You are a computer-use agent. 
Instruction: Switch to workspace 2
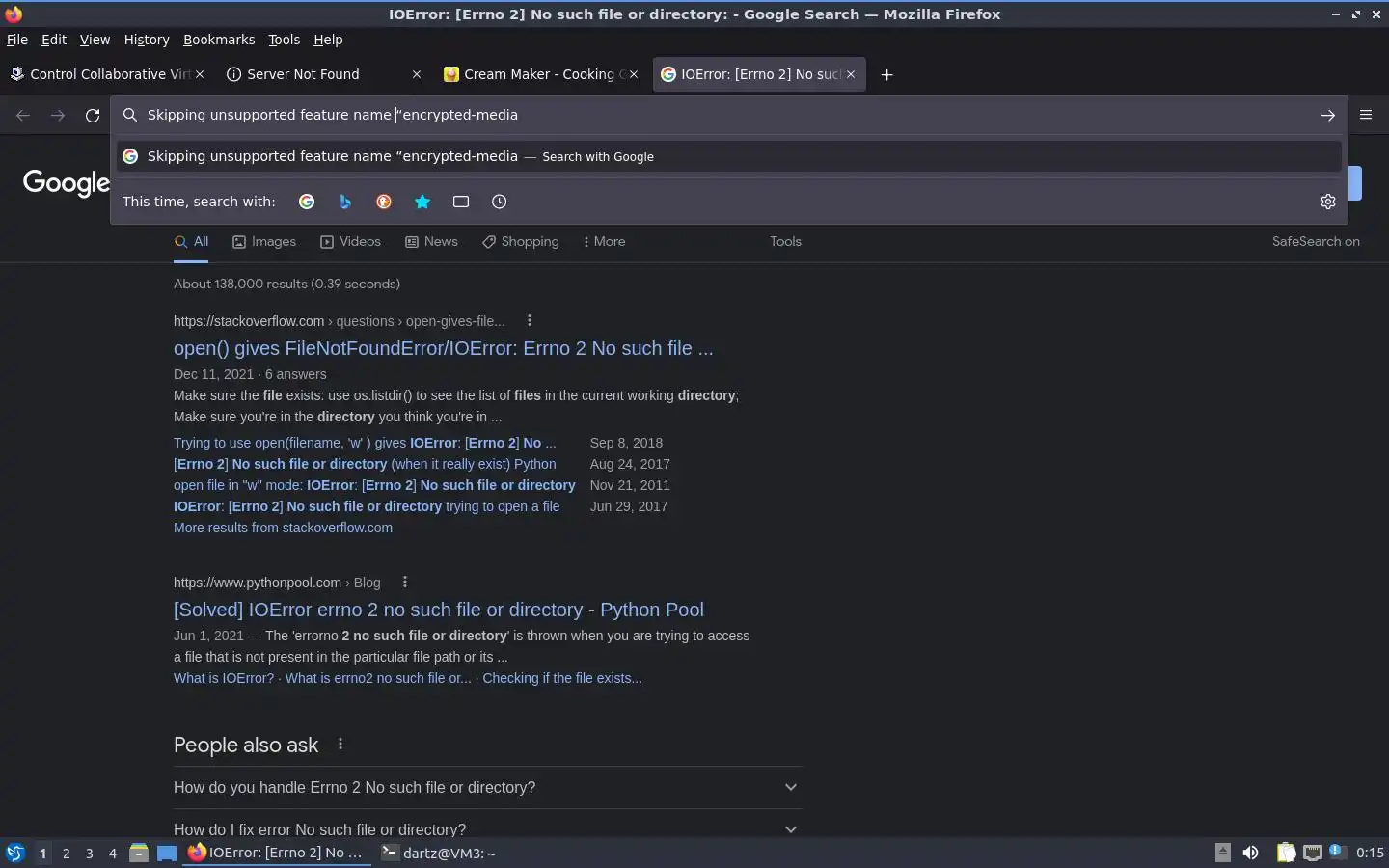(66, 853)
